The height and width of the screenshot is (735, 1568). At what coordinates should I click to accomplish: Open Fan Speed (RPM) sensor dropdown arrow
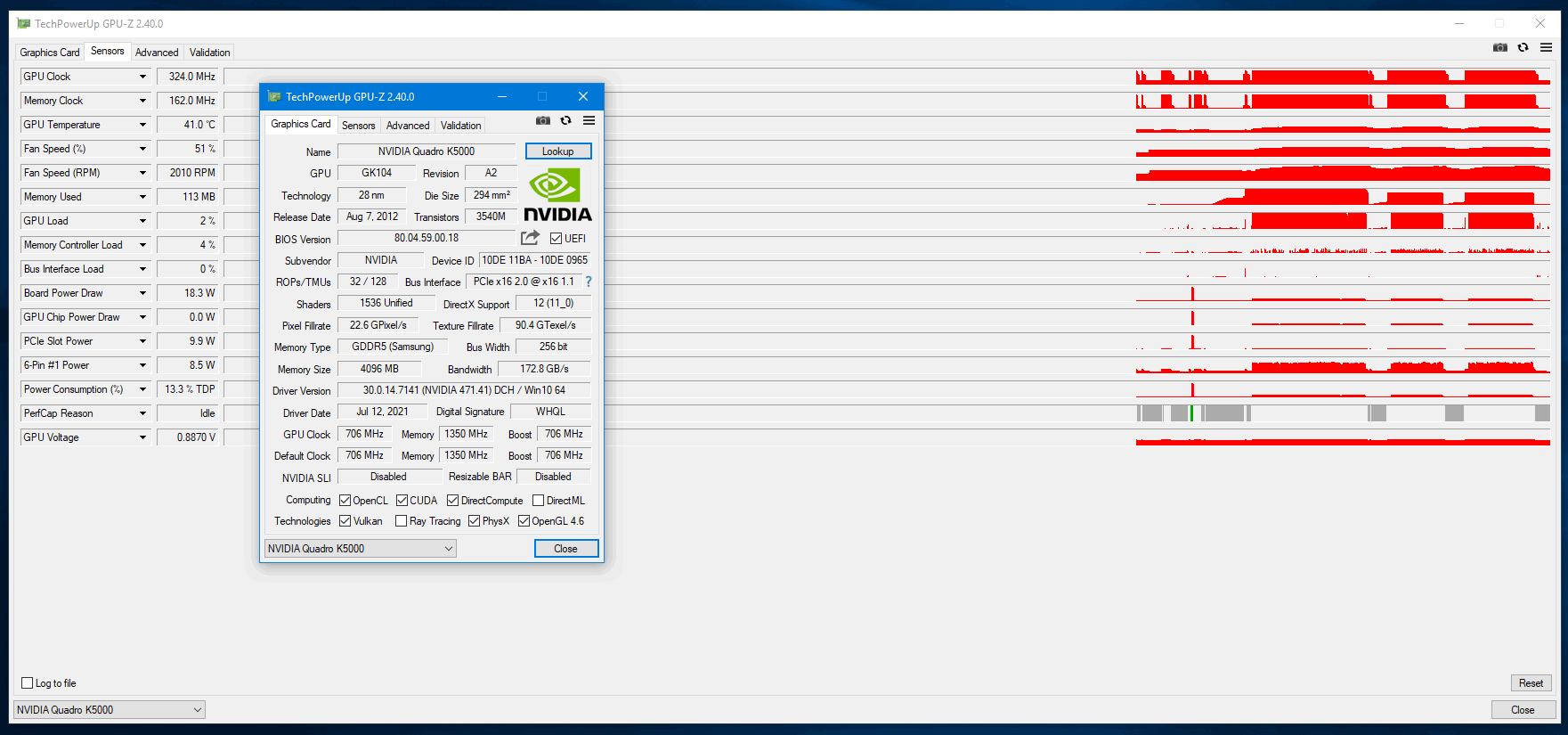(142, 173)
